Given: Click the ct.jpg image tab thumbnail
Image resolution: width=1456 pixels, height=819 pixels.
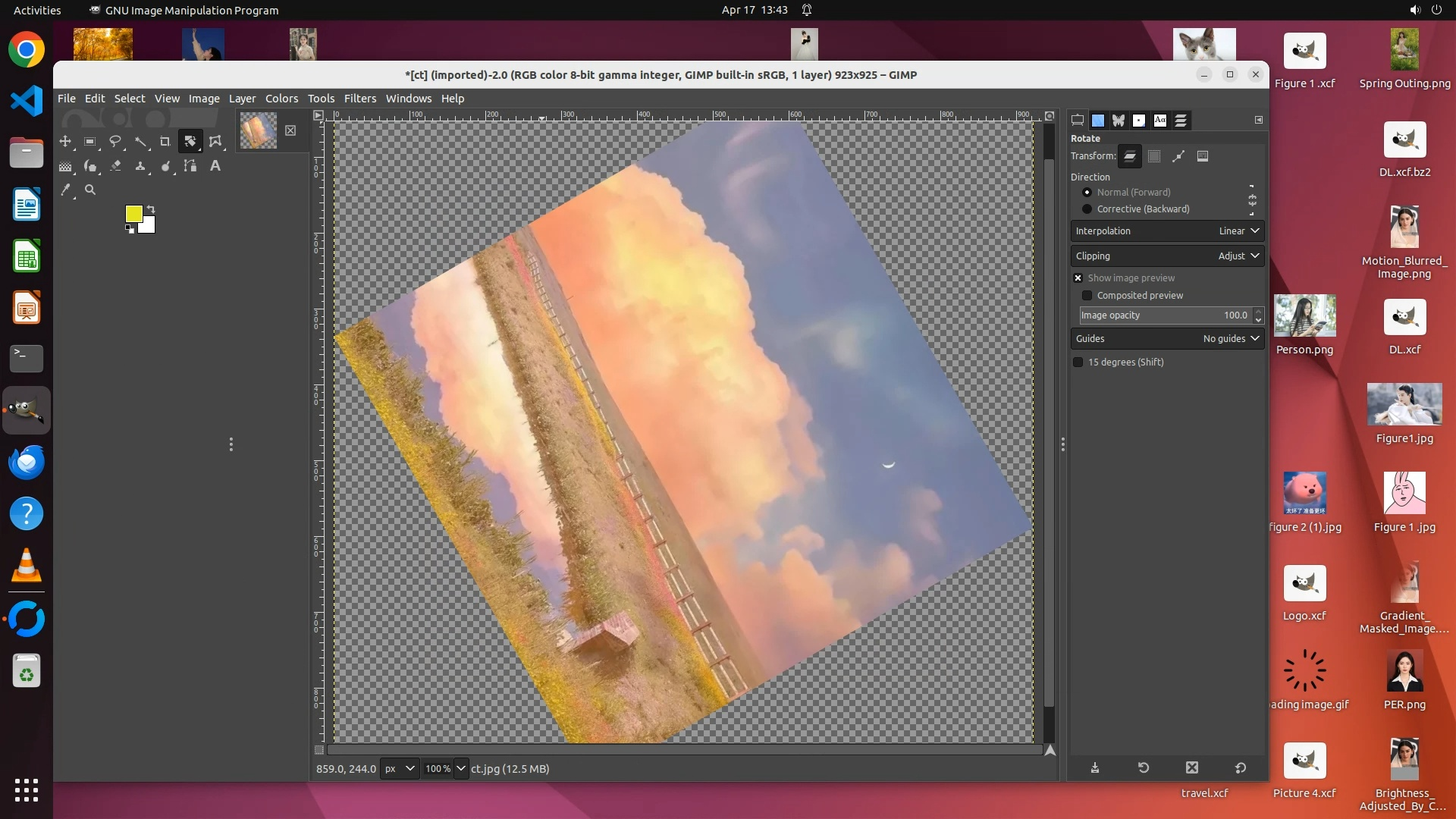Looking at the screenshot, I should 259,130.
